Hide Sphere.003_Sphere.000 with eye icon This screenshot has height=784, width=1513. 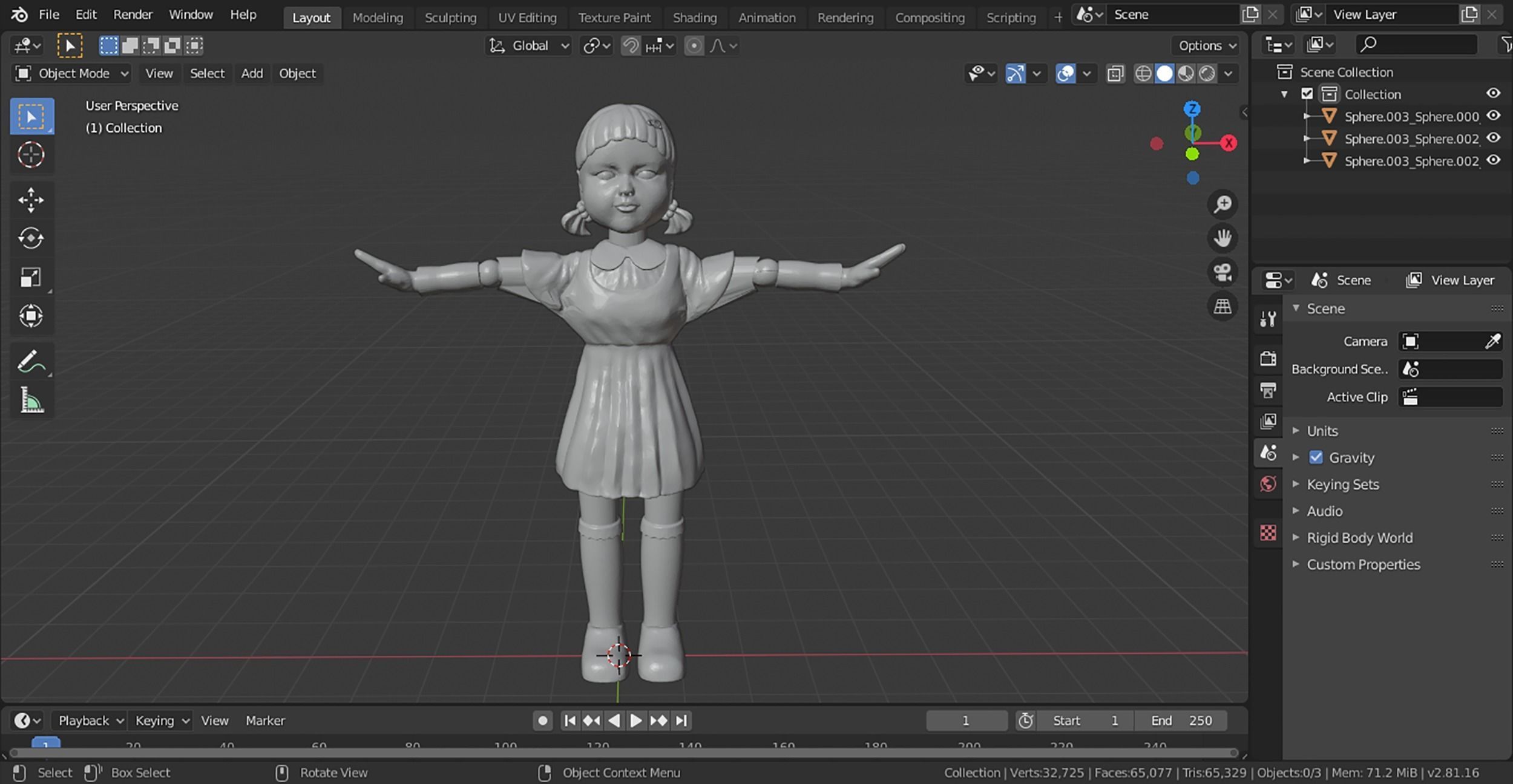1494,116
